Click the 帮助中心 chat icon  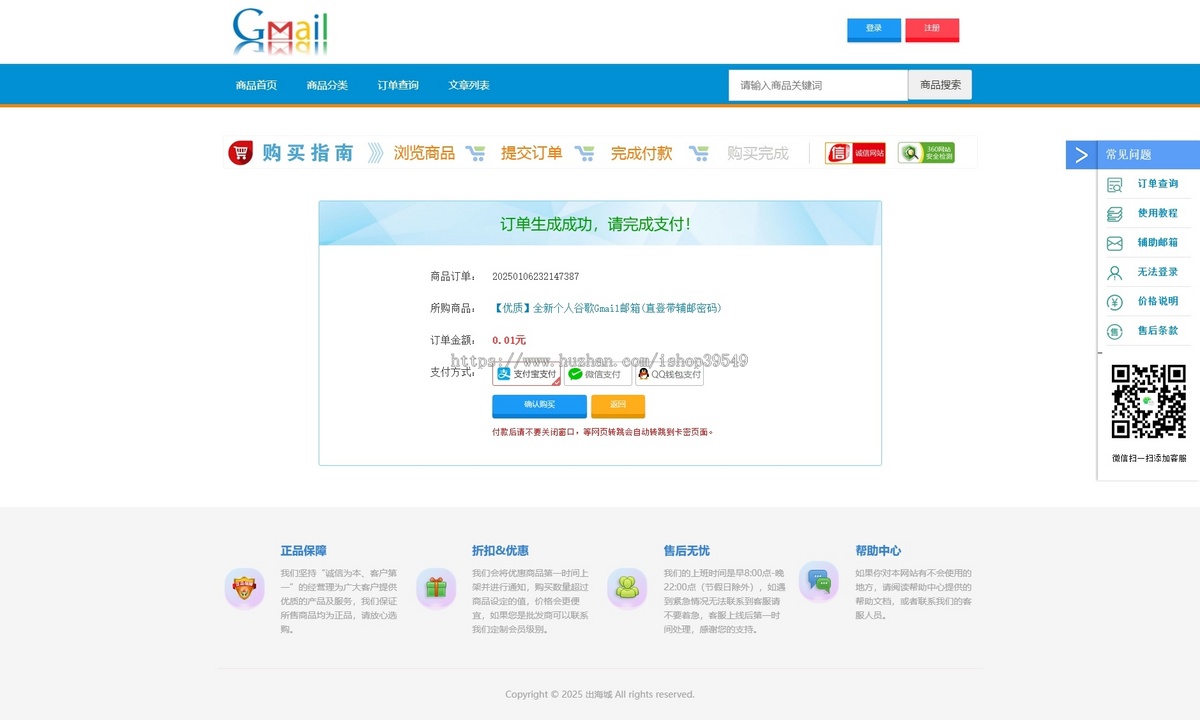tap(818, 581)
